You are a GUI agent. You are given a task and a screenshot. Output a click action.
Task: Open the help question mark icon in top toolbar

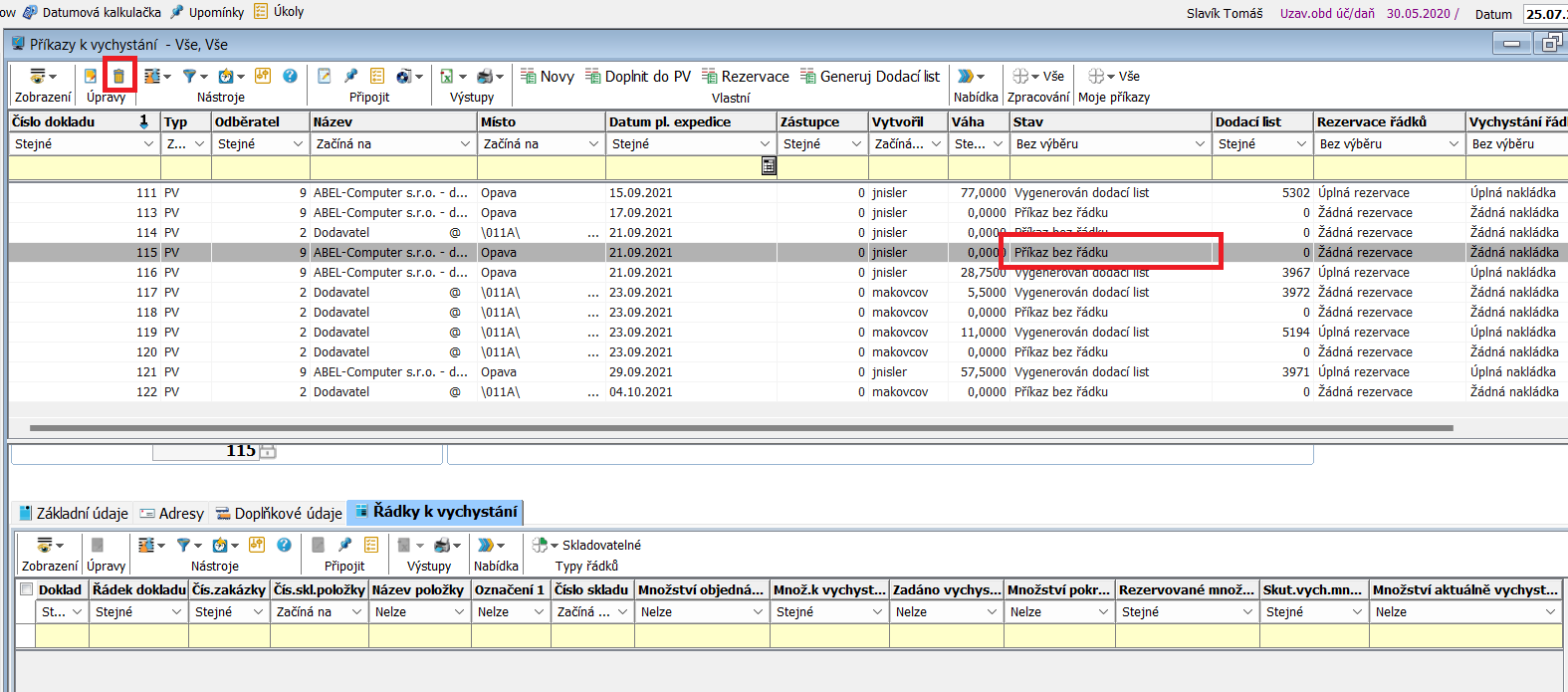(x=290, y=76)
